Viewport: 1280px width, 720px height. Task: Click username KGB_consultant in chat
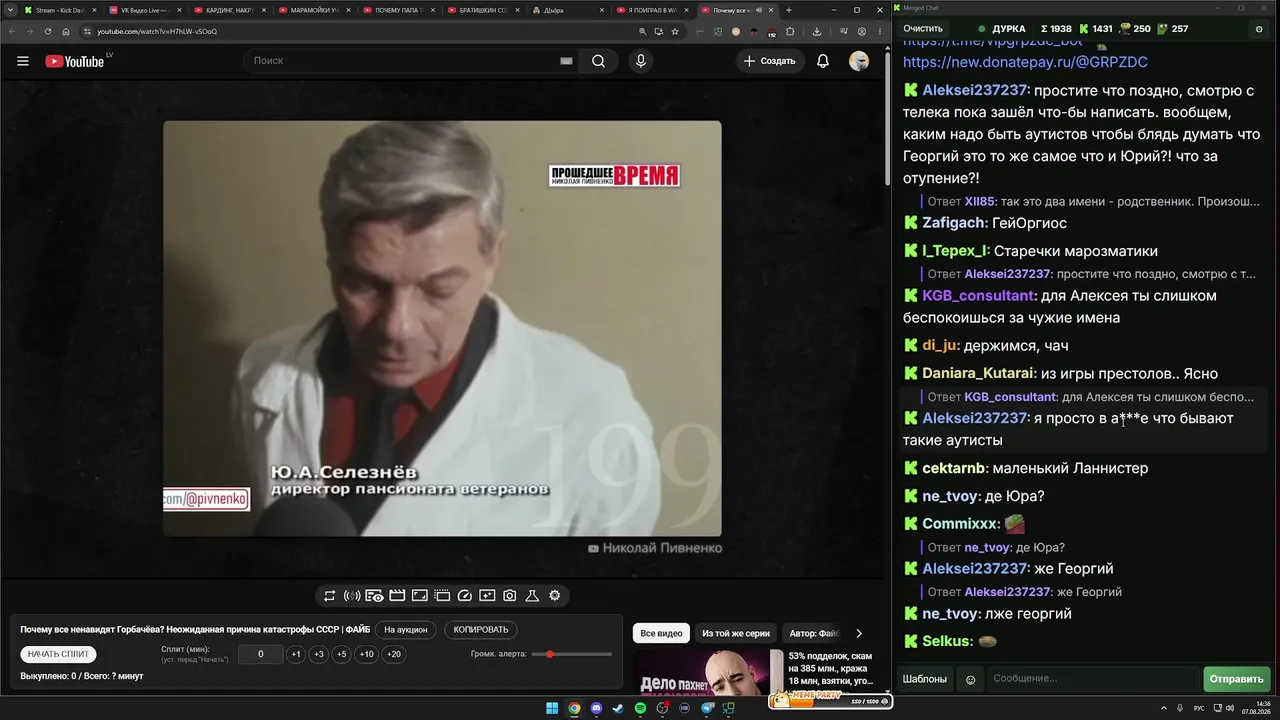(978, 296)
